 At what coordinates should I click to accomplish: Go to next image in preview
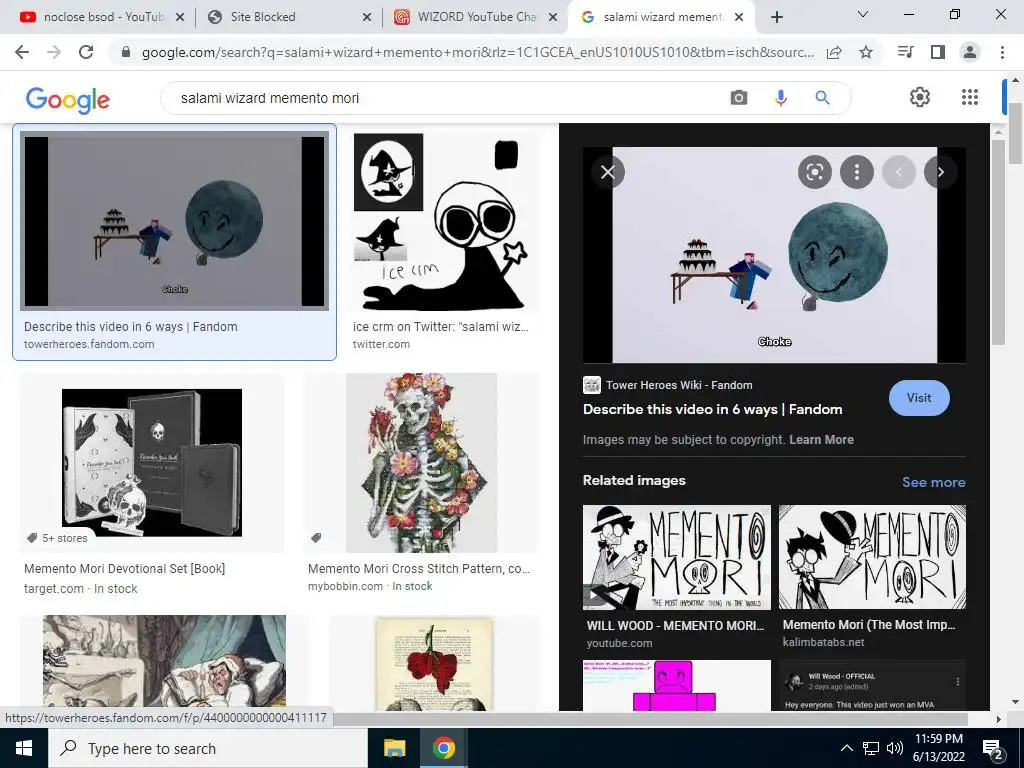coord(940,172)
